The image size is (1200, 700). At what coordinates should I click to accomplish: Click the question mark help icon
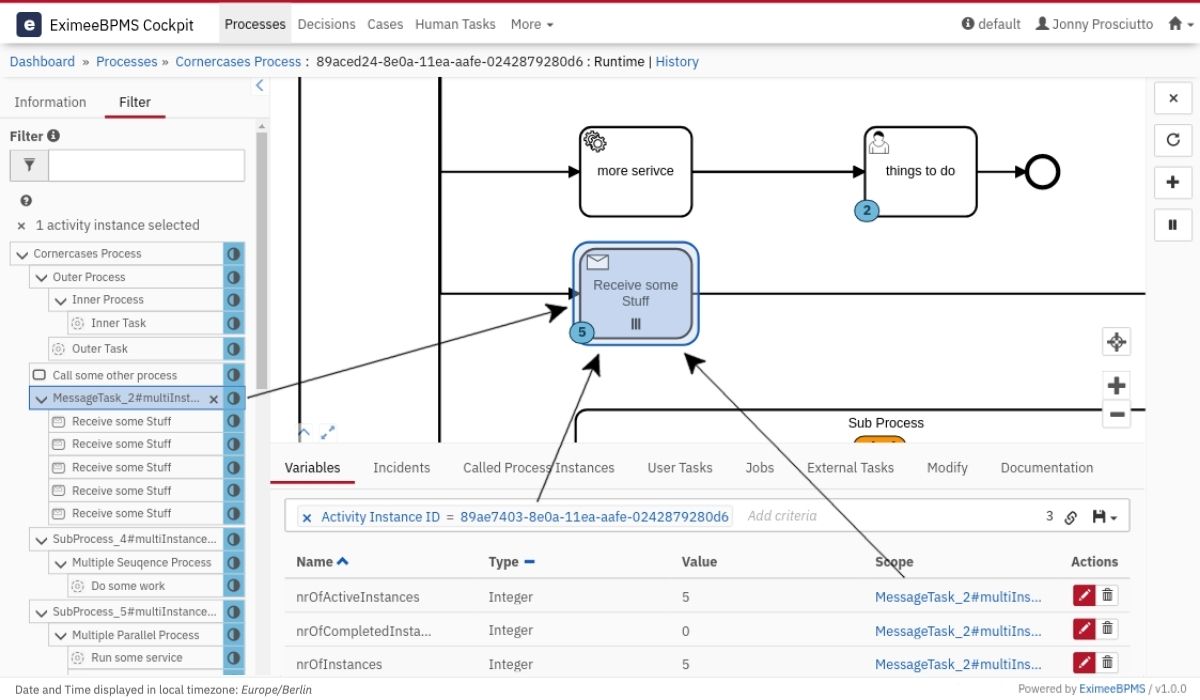(x=26, y=201)
